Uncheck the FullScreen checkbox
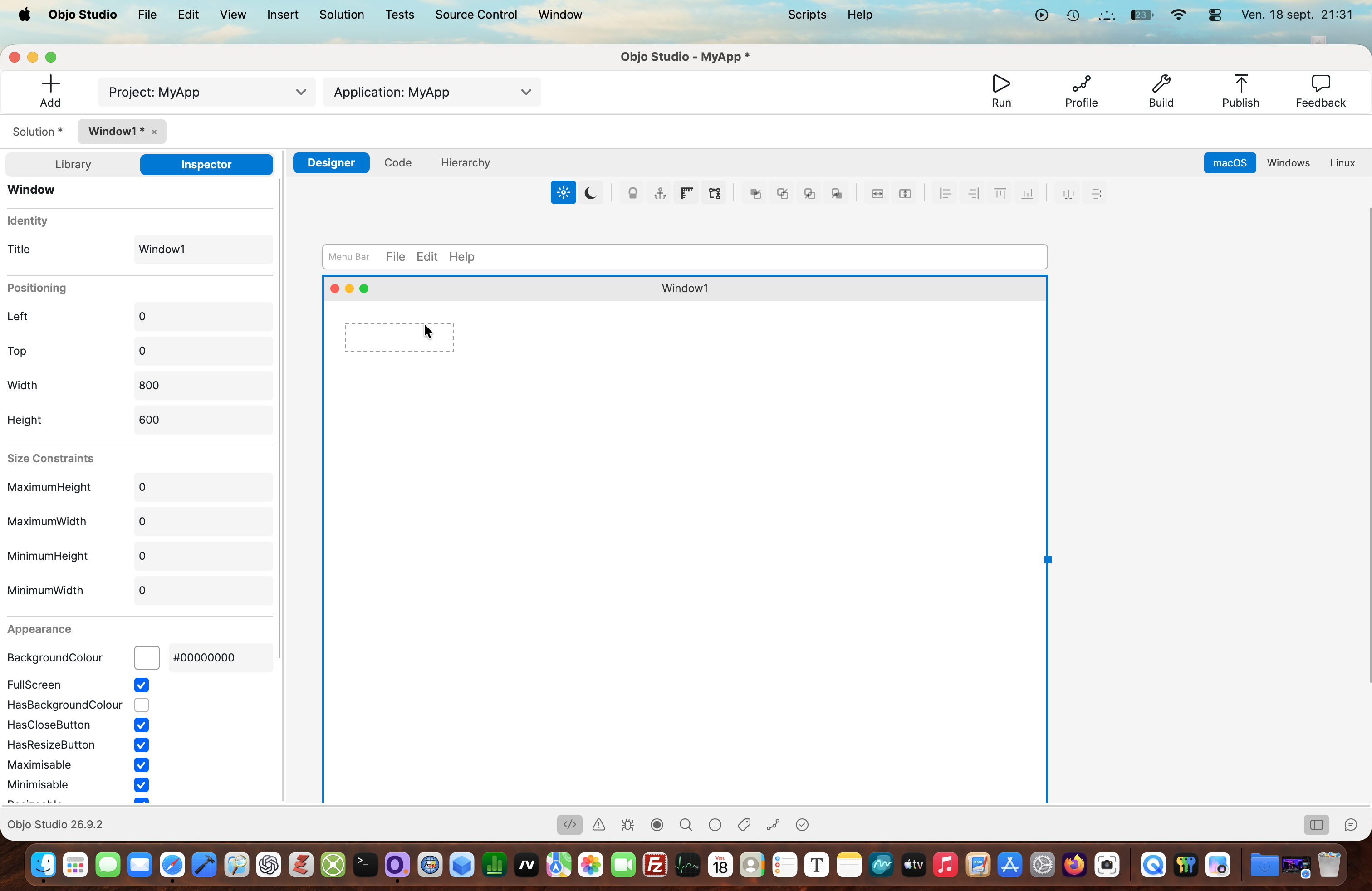 [x=141, y=685]
